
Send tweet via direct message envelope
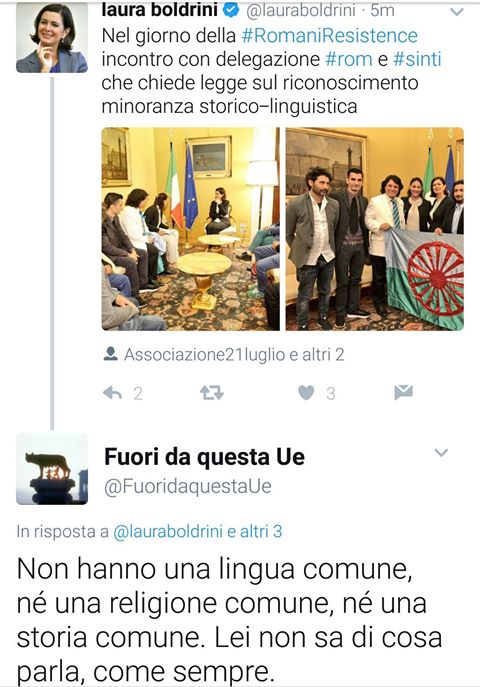(403, 392)
